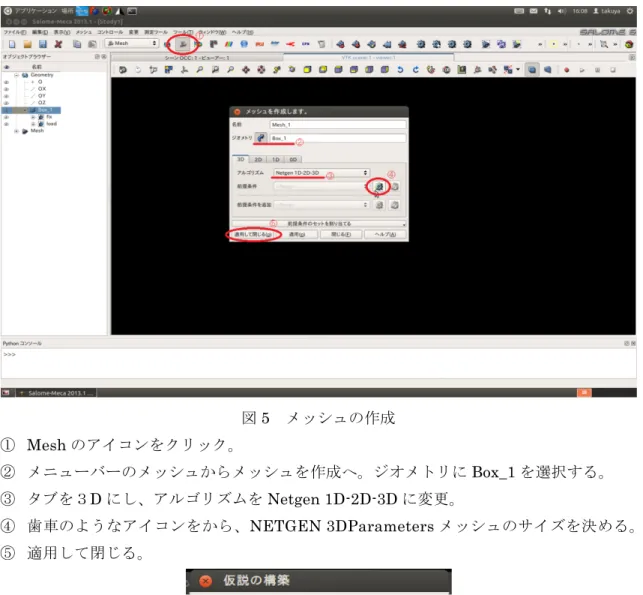This screenshot has width=643, height=595.
Task: Click the 適用して閉じる button
Action: (x=253, y=235)
